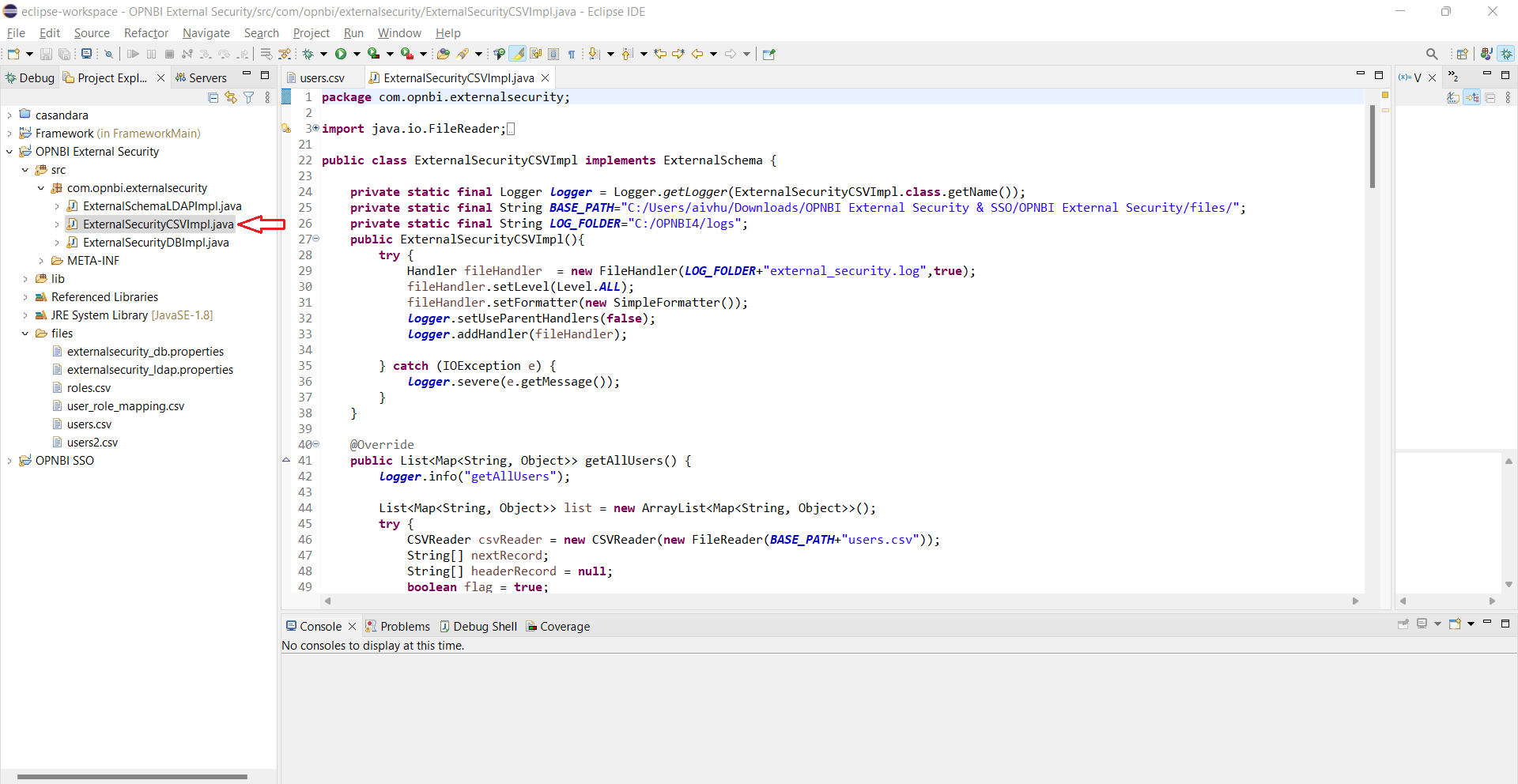Toggle Skip All Breakpoints
Image resolution: width=1518 pixels, height=784 pixels.
[108, 54]
